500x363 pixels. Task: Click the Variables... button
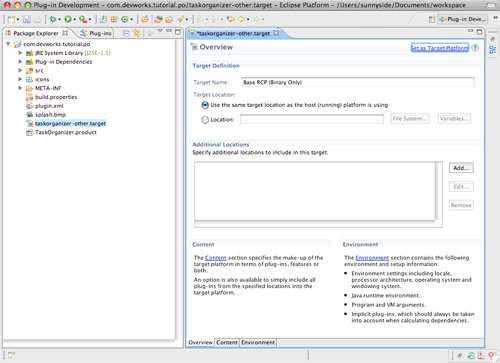coord(454,119)
